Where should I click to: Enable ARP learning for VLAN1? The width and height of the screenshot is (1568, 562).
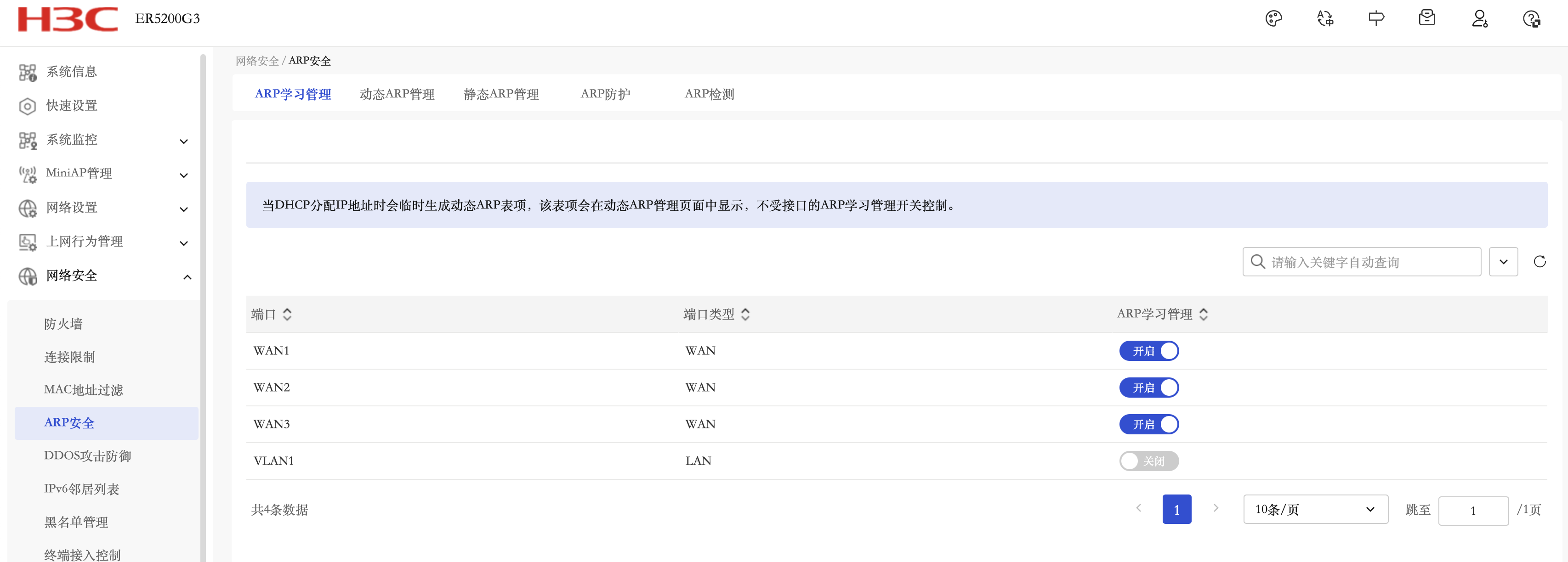coord(1148,461)
